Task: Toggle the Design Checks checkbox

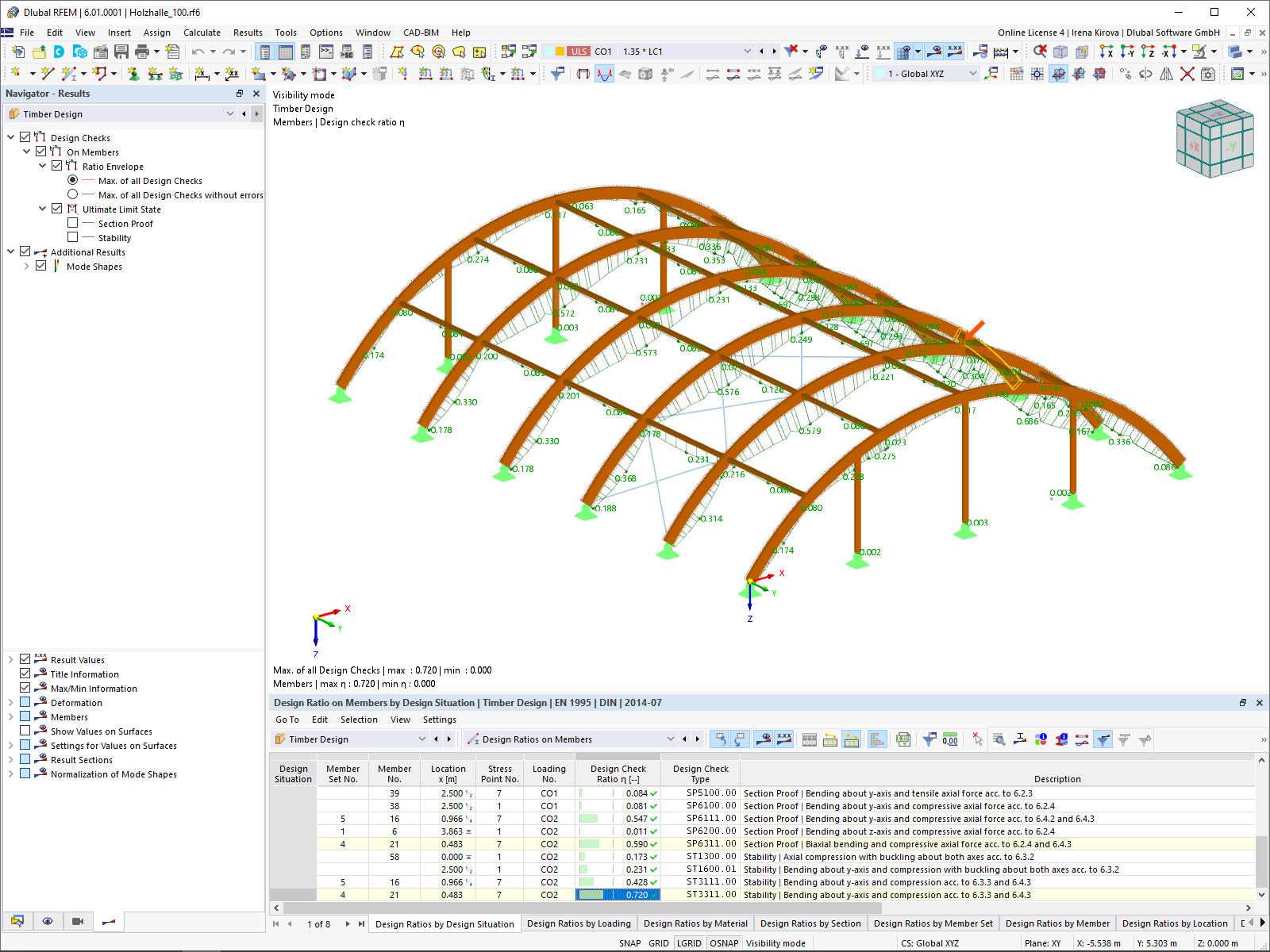Action: click(x=25, y=137)
